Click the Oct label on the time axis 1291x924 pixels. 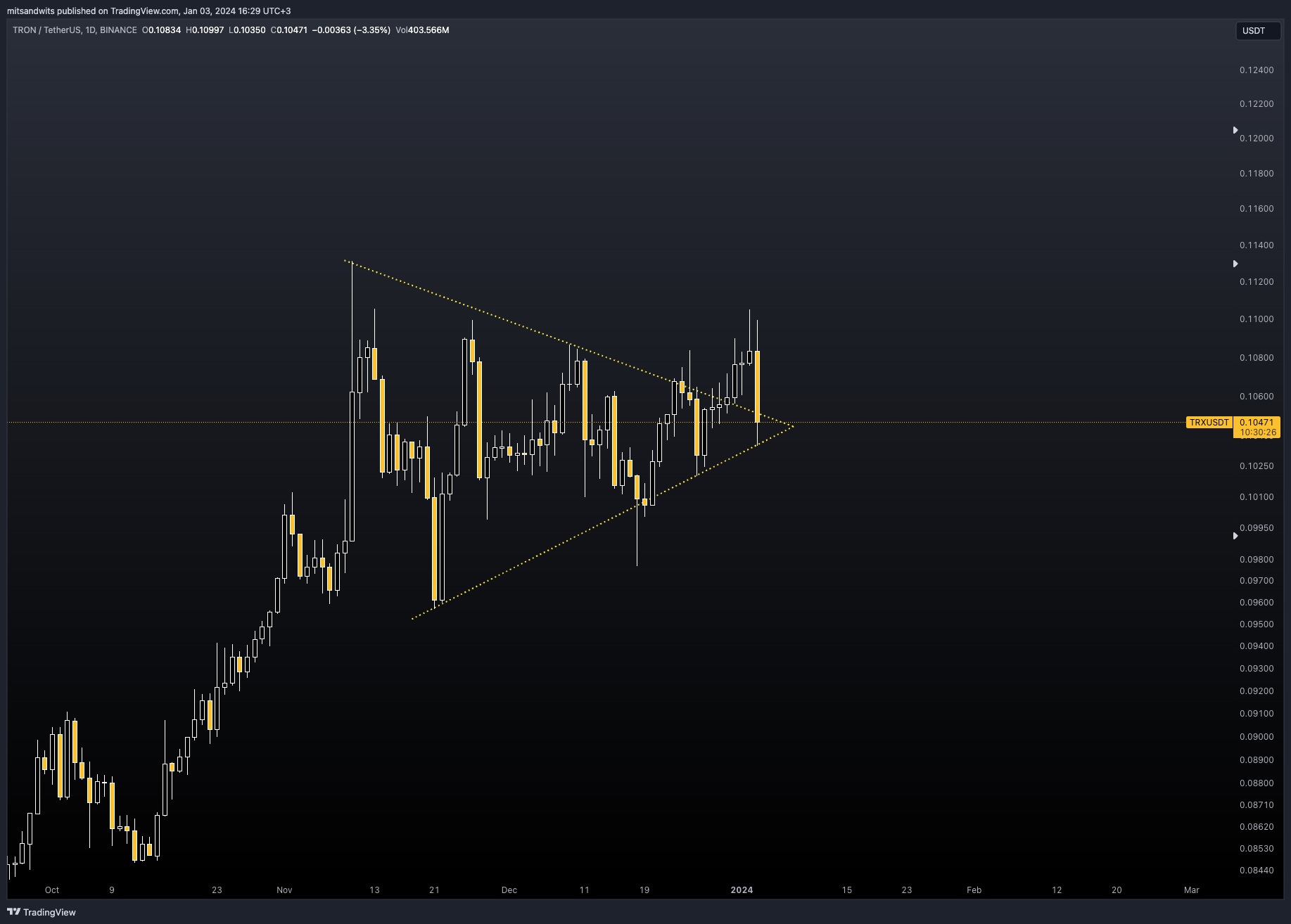[x=52, y=890]
